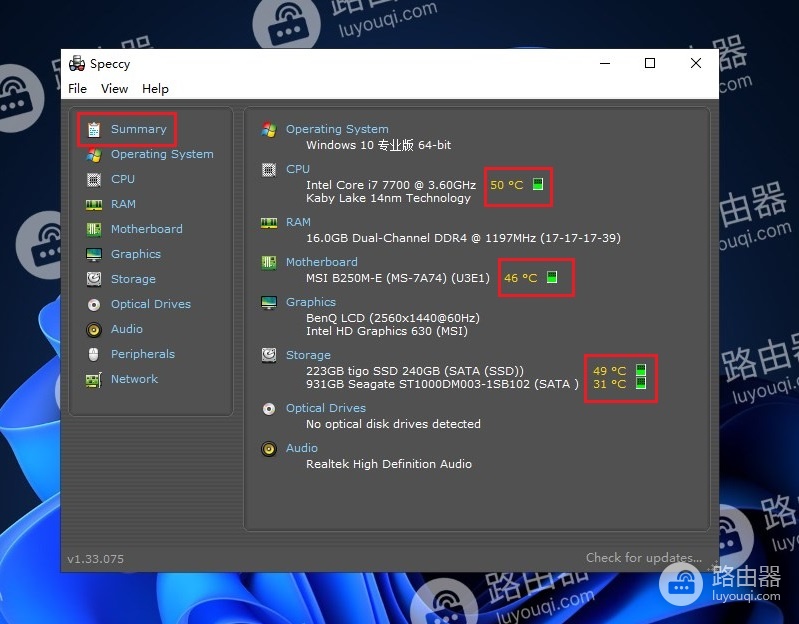Click the RAM heading link in summary
This screenshot has width=799, height=624.
[x=298, y=222]
